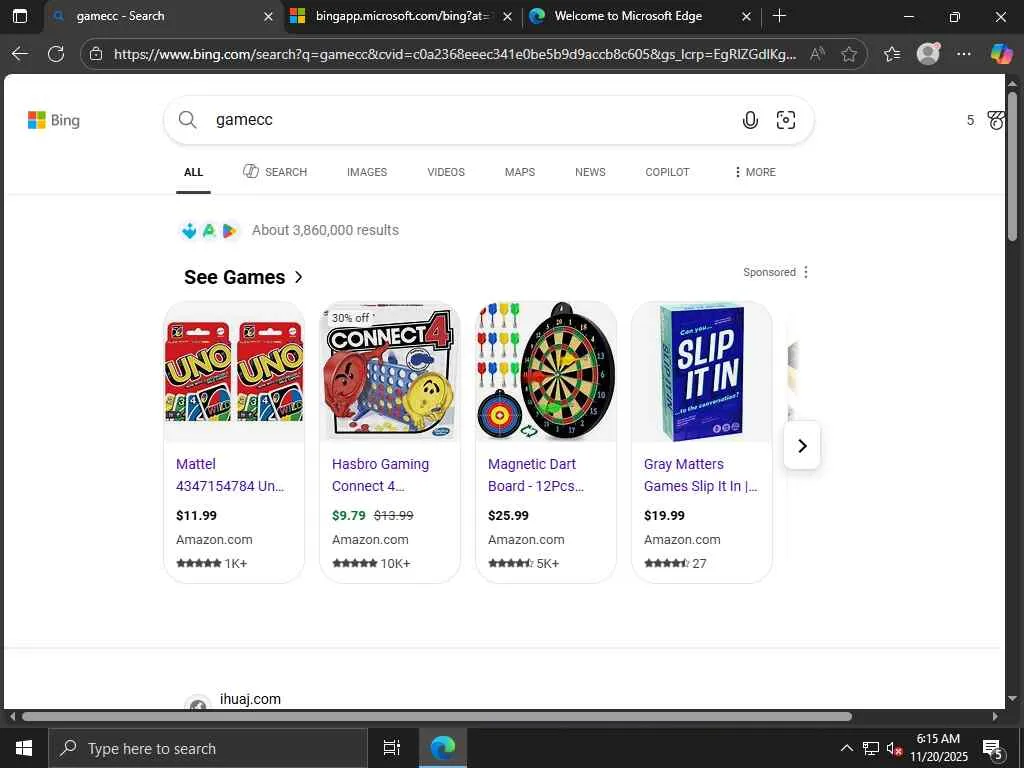Show hidden system tray icons

[x=846, y=748]
